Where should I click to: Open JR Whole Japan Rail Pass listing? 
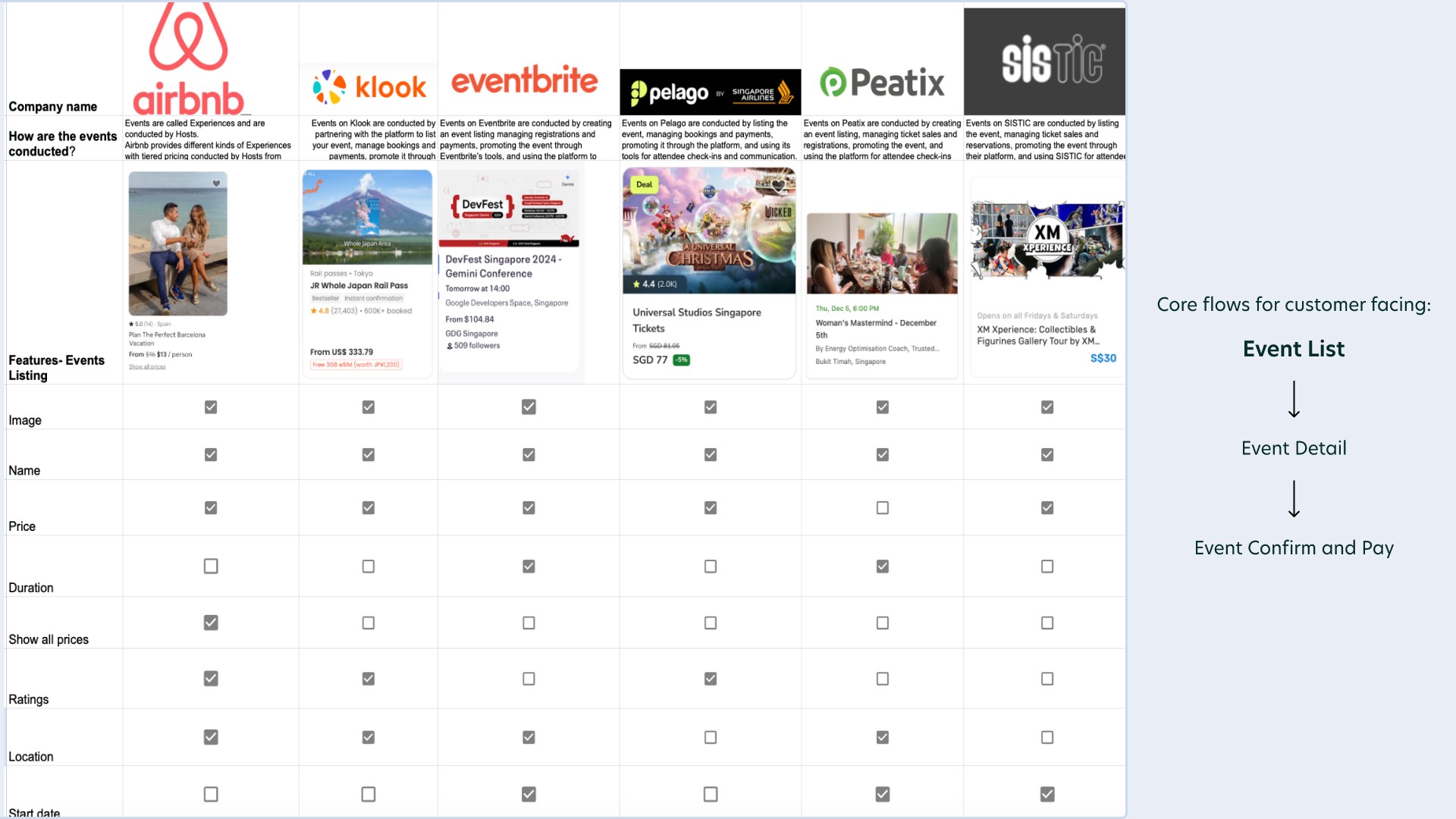coord(359,286)
